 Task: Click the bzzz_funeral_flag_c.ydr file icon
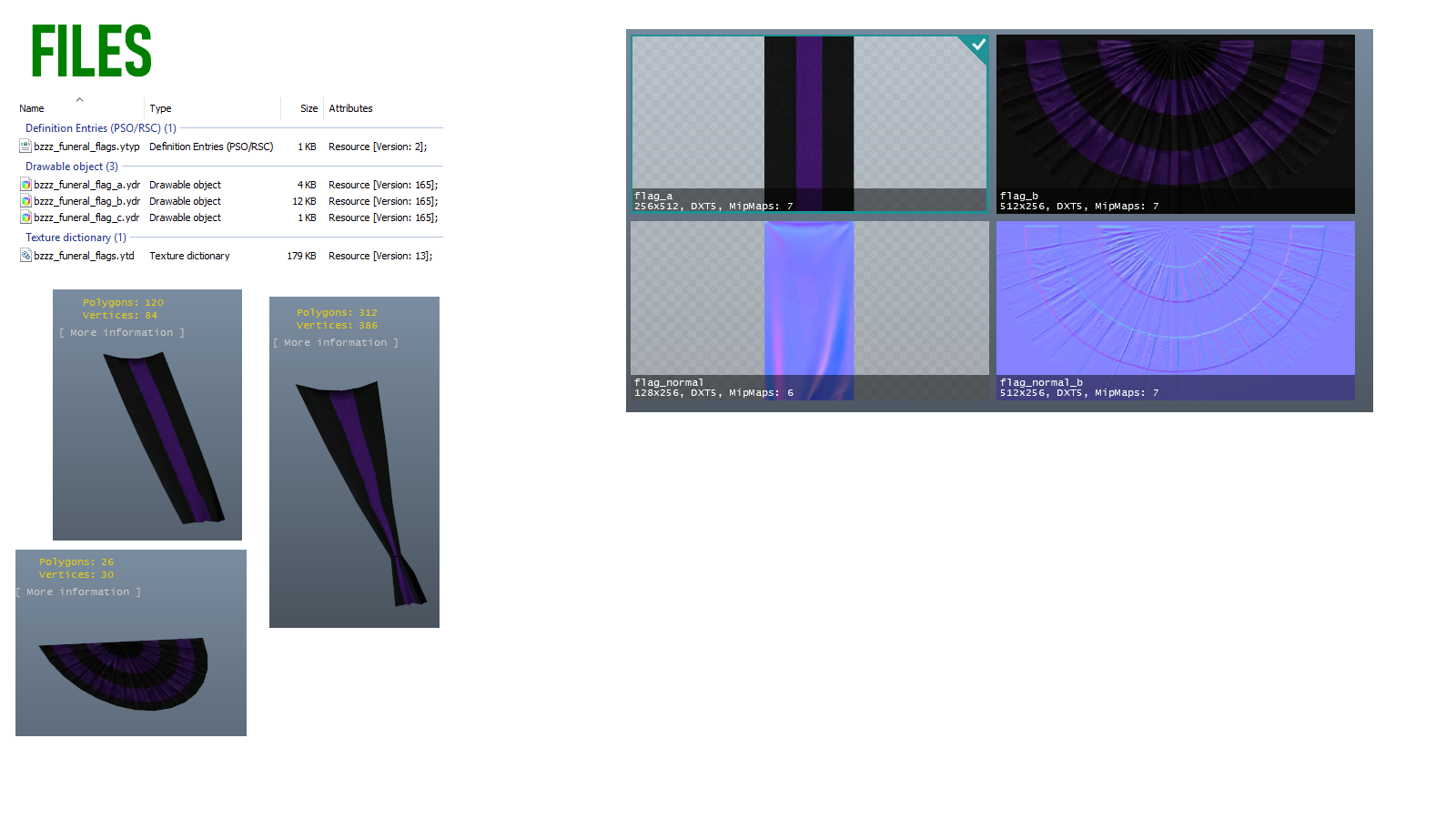pyautogui.click(x=25, y=217)
